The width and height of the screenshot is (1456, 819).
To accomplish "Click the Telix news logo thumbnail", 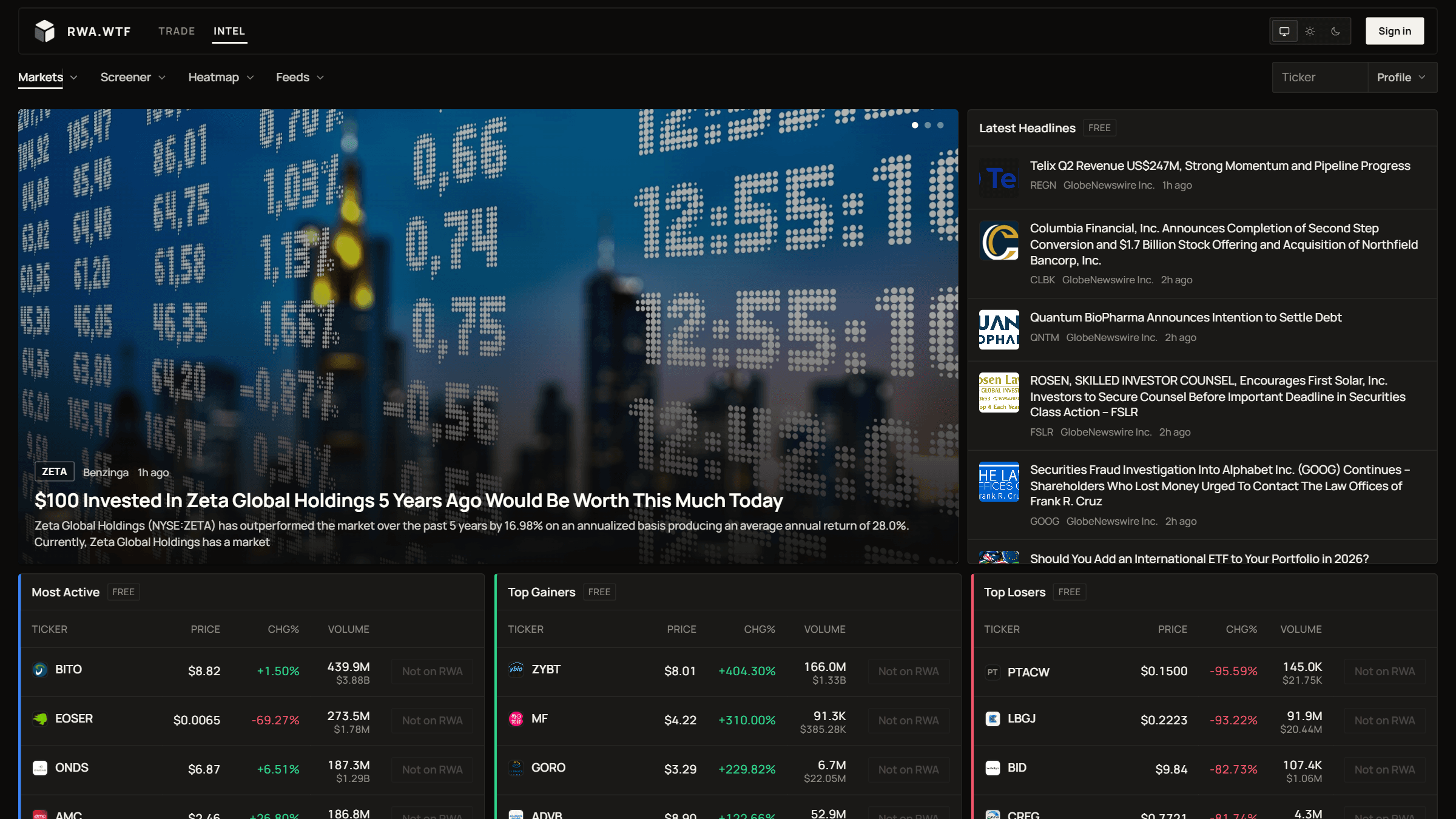I will (999, 178).
